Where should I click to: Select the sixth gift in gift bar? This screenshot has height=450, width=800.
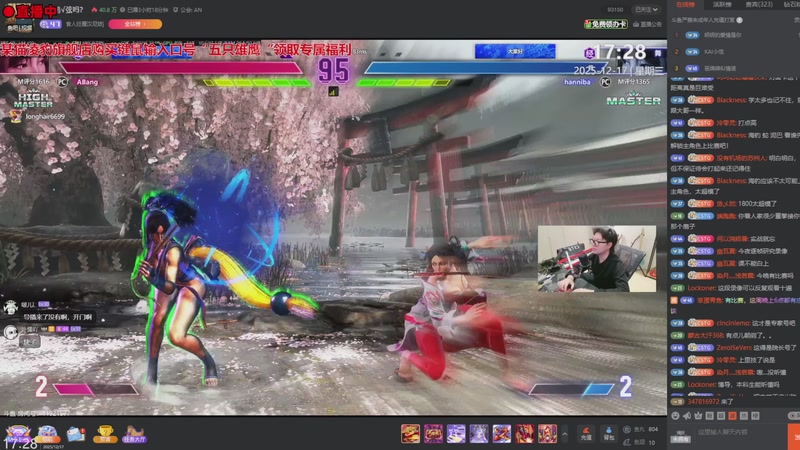click(524, 433)
